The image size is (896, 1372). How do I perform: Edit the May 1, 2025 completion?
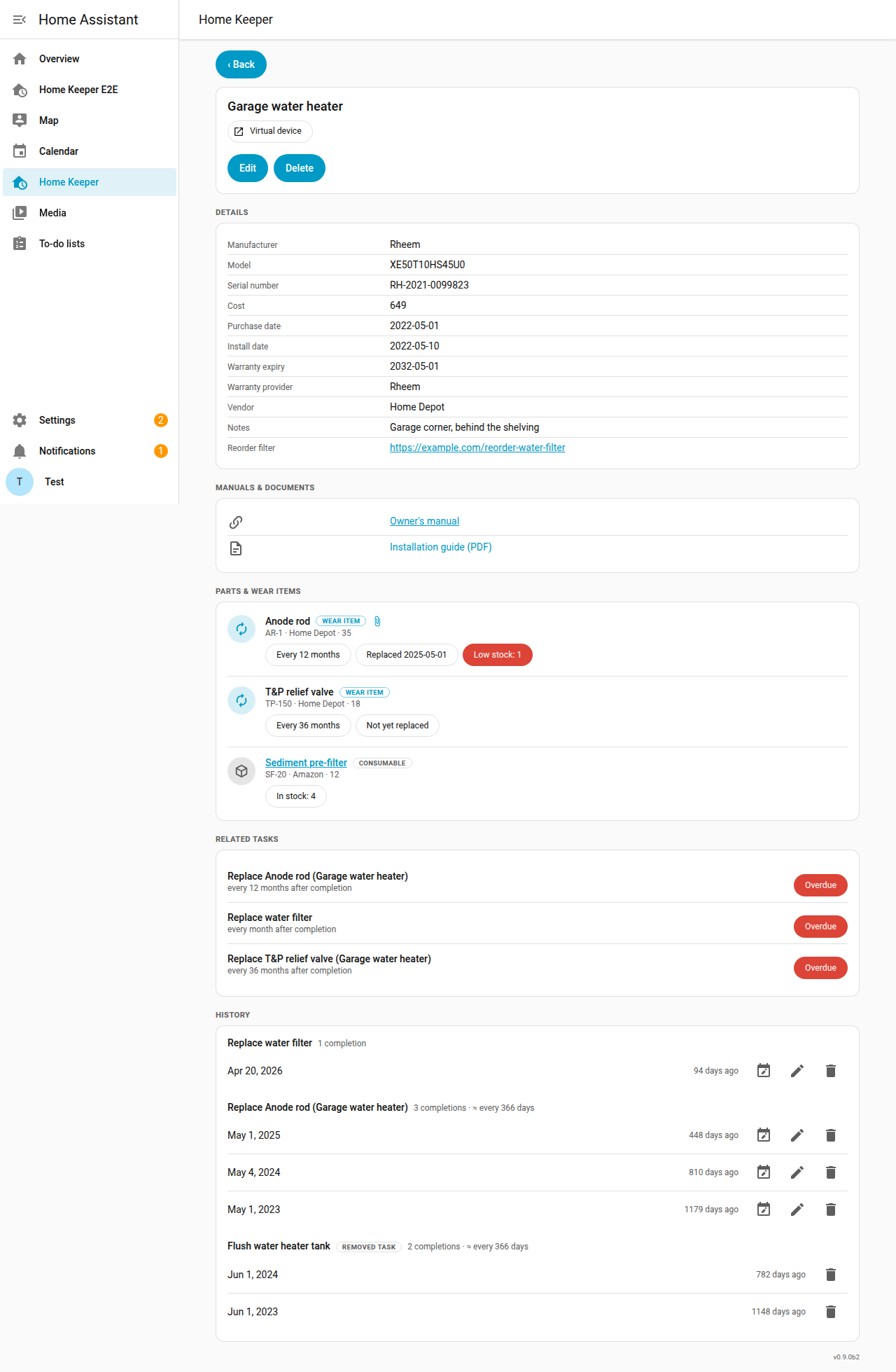[x=797, y=1135]
